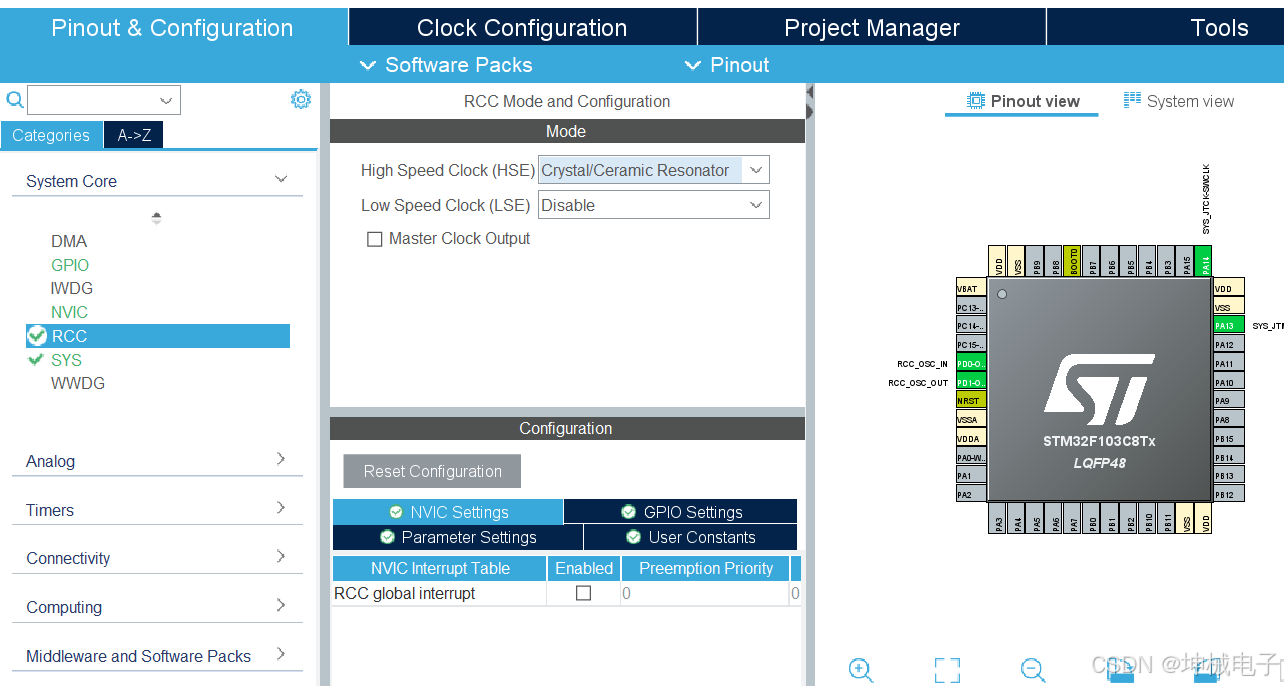Click the RCC global interrupt row label
1284x686 pixels.
(405, 593)
